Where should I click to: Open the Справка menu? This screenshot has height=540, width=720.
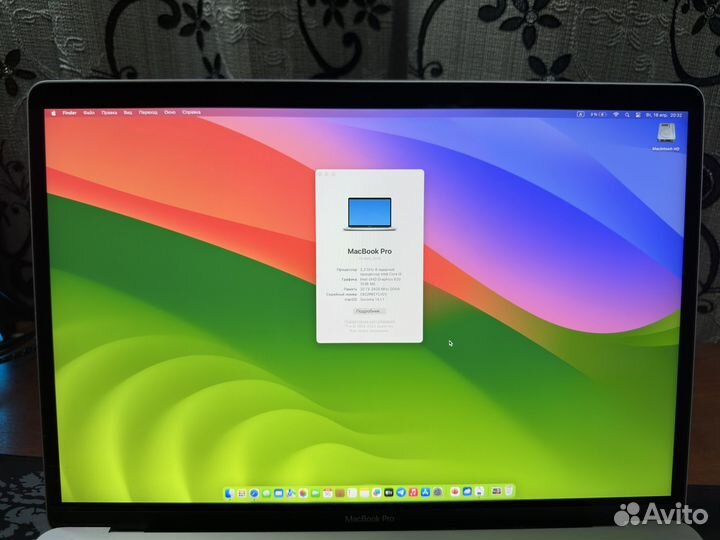[x=191, y=112]
